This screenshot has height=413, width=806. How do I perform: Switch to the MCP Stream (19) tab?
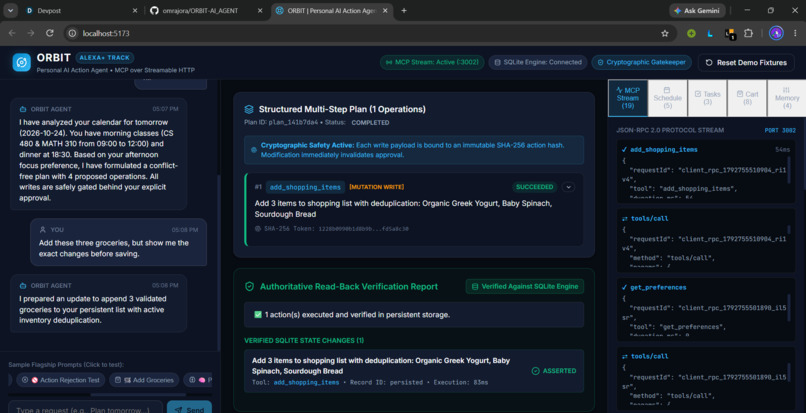click(627, 98)
